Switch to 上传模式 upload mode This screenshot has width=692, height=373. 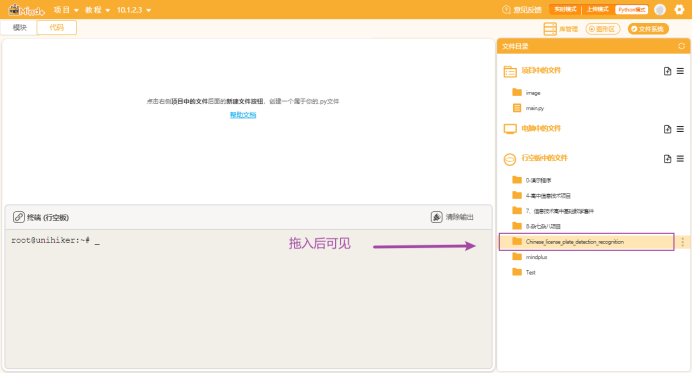[597, 9]
